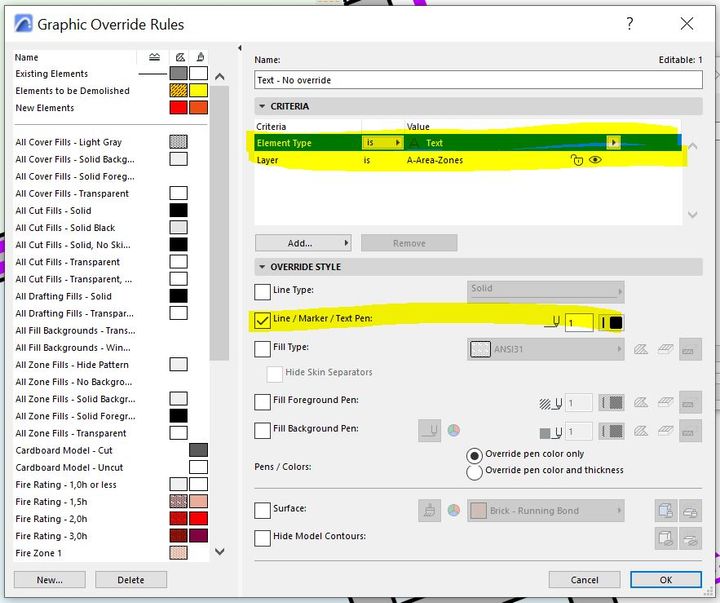The image size is (720, 603).
Task: Click the color wheel icon beside Surface
Action: point(454,510)
